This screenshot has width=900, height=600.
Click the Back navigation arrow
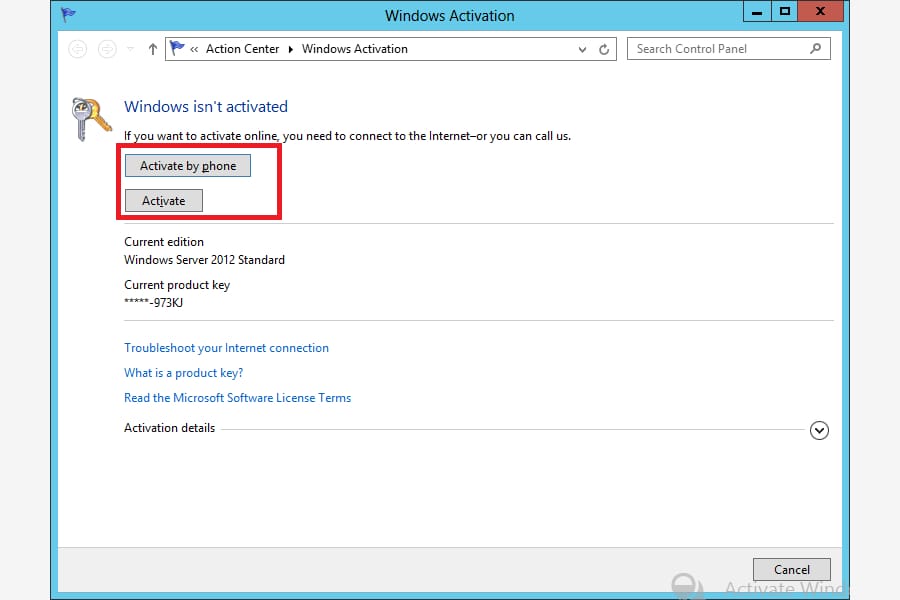pyautogui.click(x=77, y=49)
